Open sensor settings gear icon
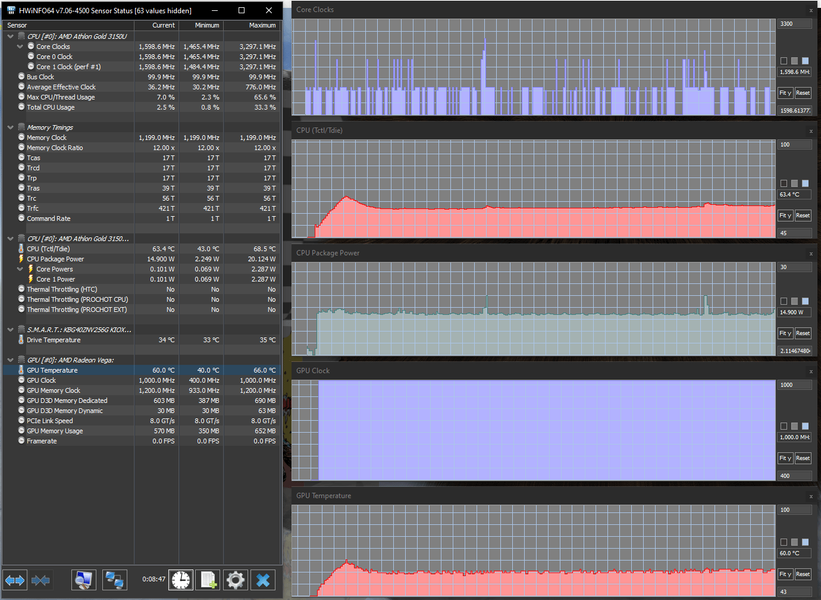Screen dimensions: 821x600 235,580
